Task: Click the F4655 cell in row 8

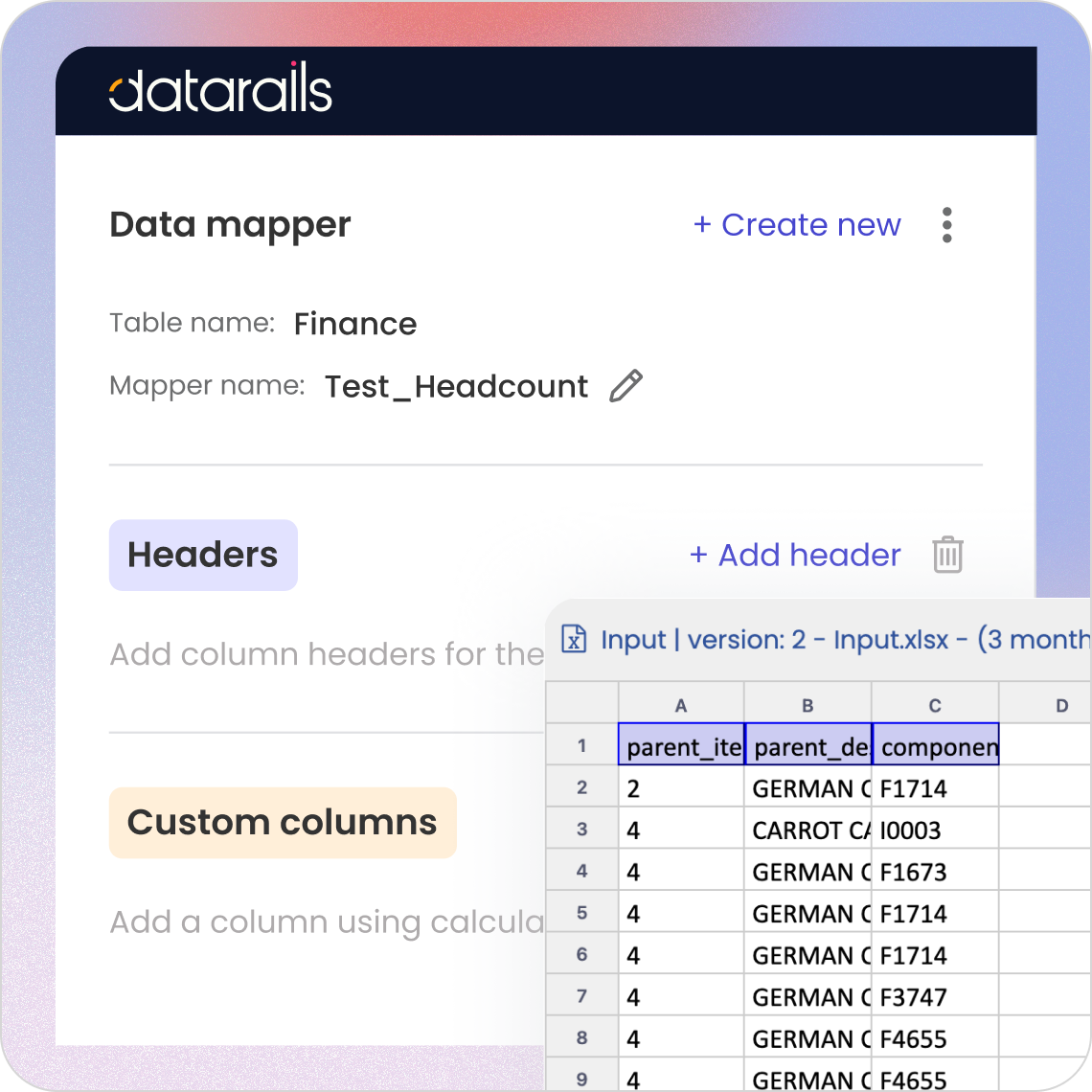Action: tap(935, 1037)
